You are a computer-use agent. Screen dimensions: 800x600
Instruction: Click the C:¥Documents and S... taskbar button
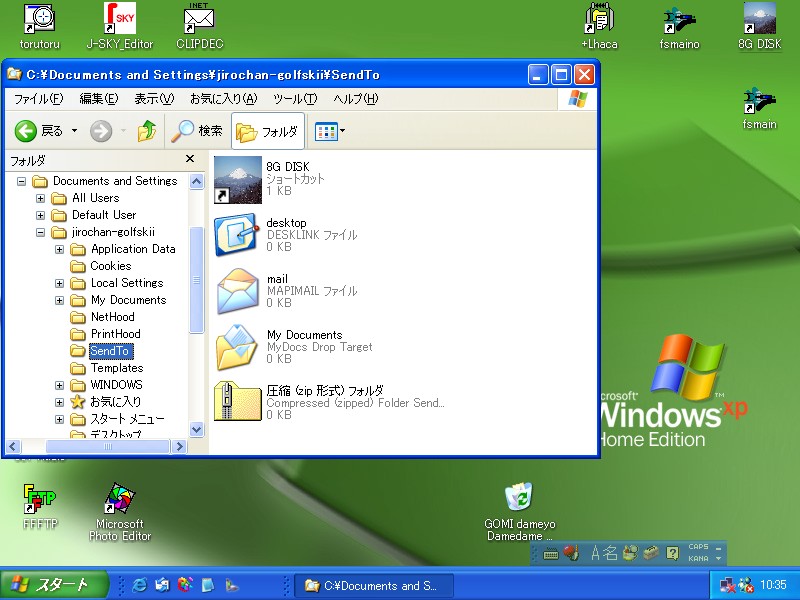(x=375, y=586)
